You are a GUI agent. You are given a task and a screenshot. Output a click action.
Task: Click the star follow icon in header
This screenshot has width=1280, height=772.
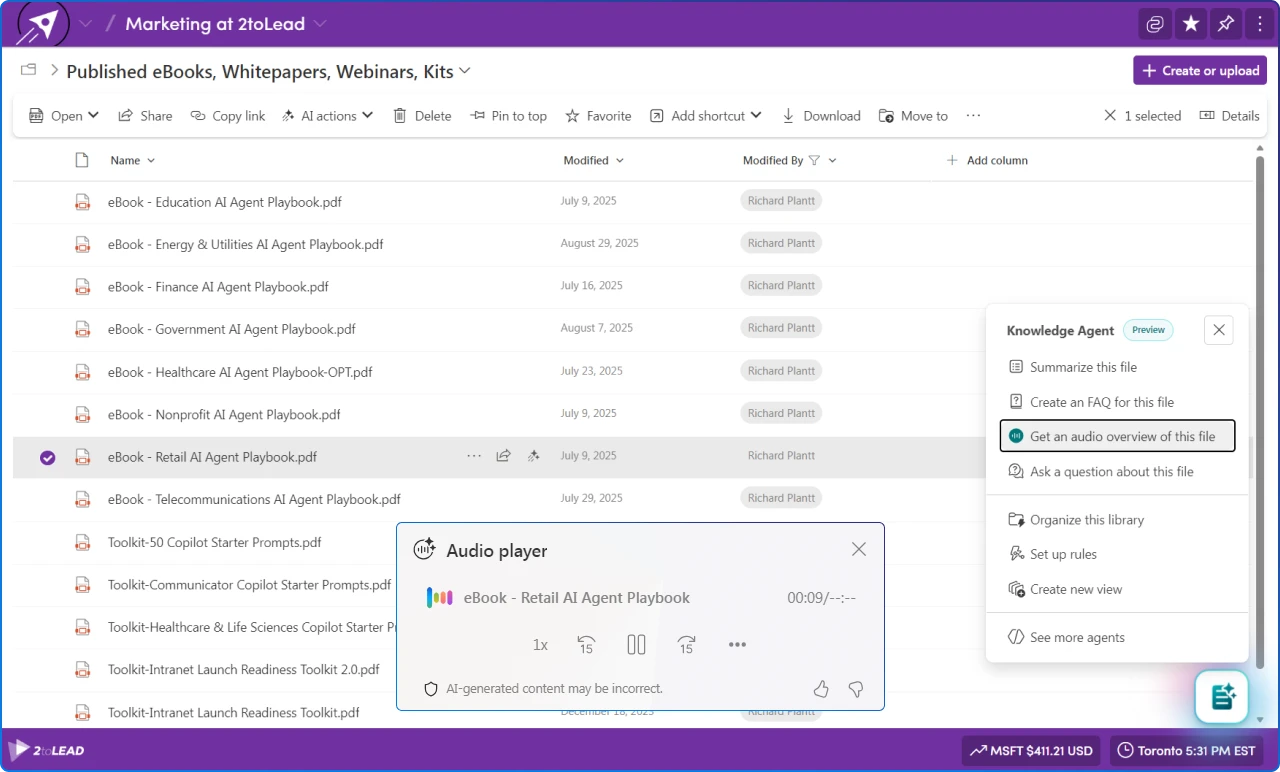point(1190,24)
